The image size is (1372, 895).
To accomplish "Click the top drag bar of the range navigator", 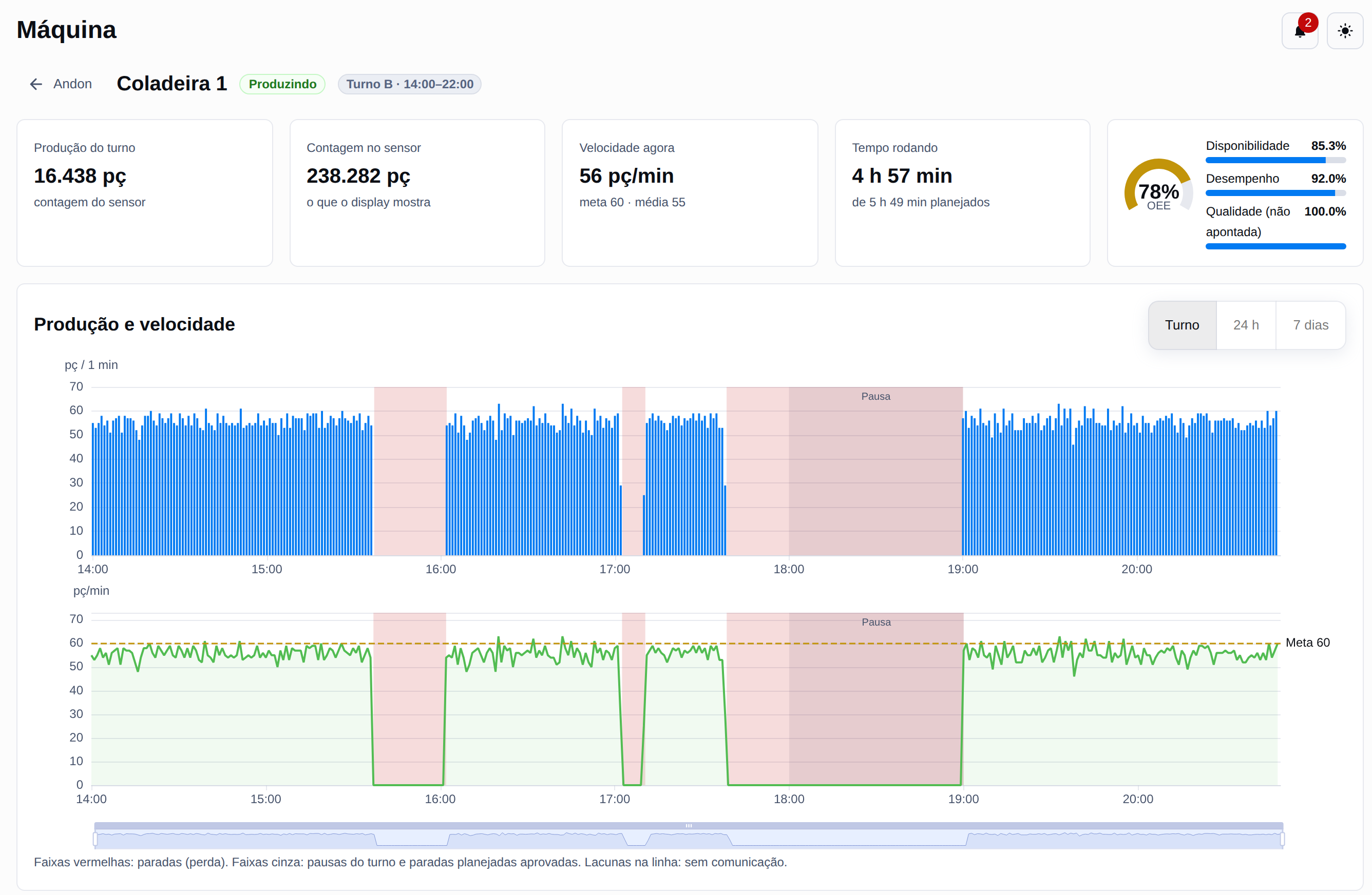I will click(688, 826).
